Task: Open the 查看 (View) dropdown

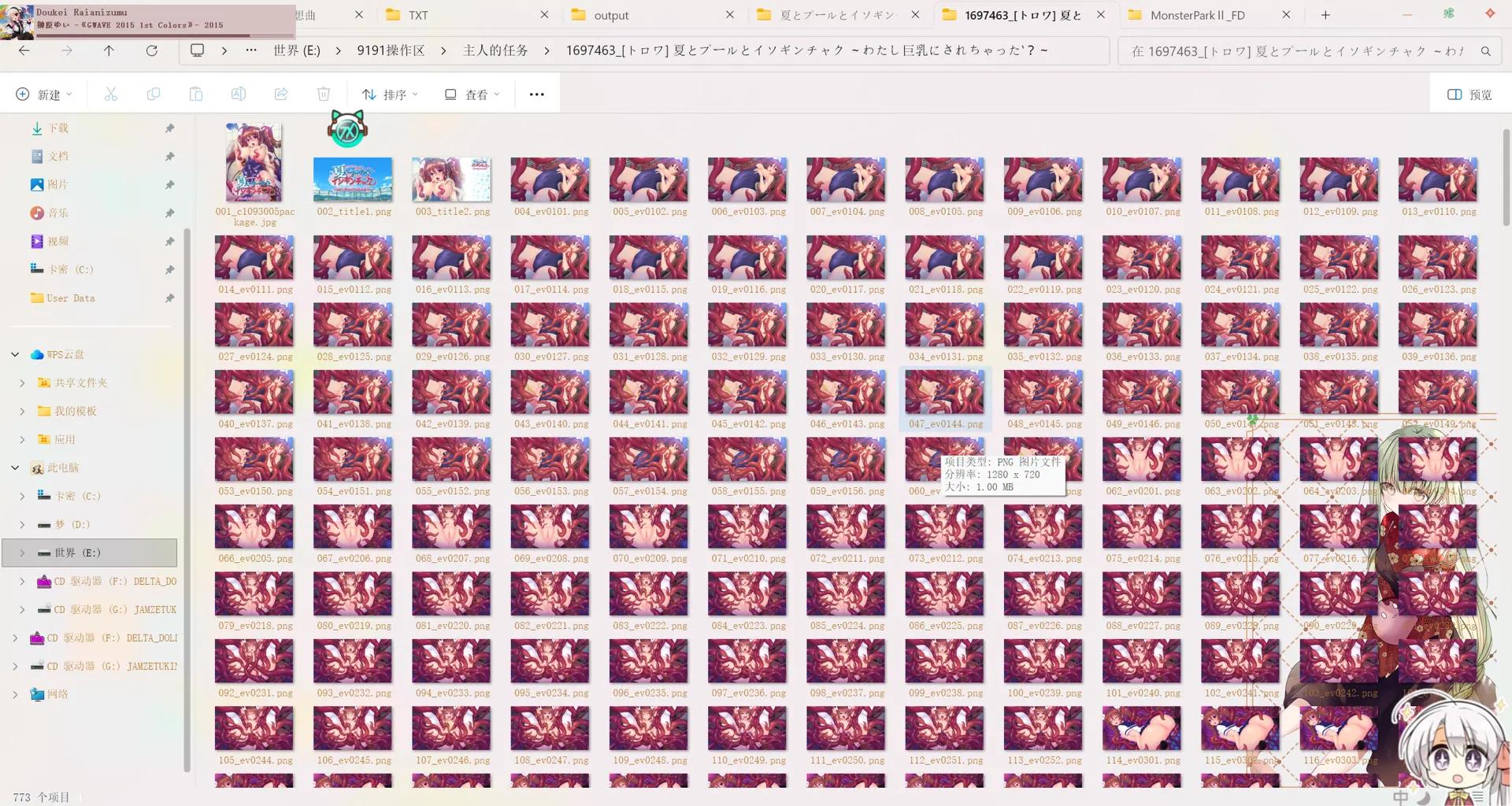Action: pos(472,94)
